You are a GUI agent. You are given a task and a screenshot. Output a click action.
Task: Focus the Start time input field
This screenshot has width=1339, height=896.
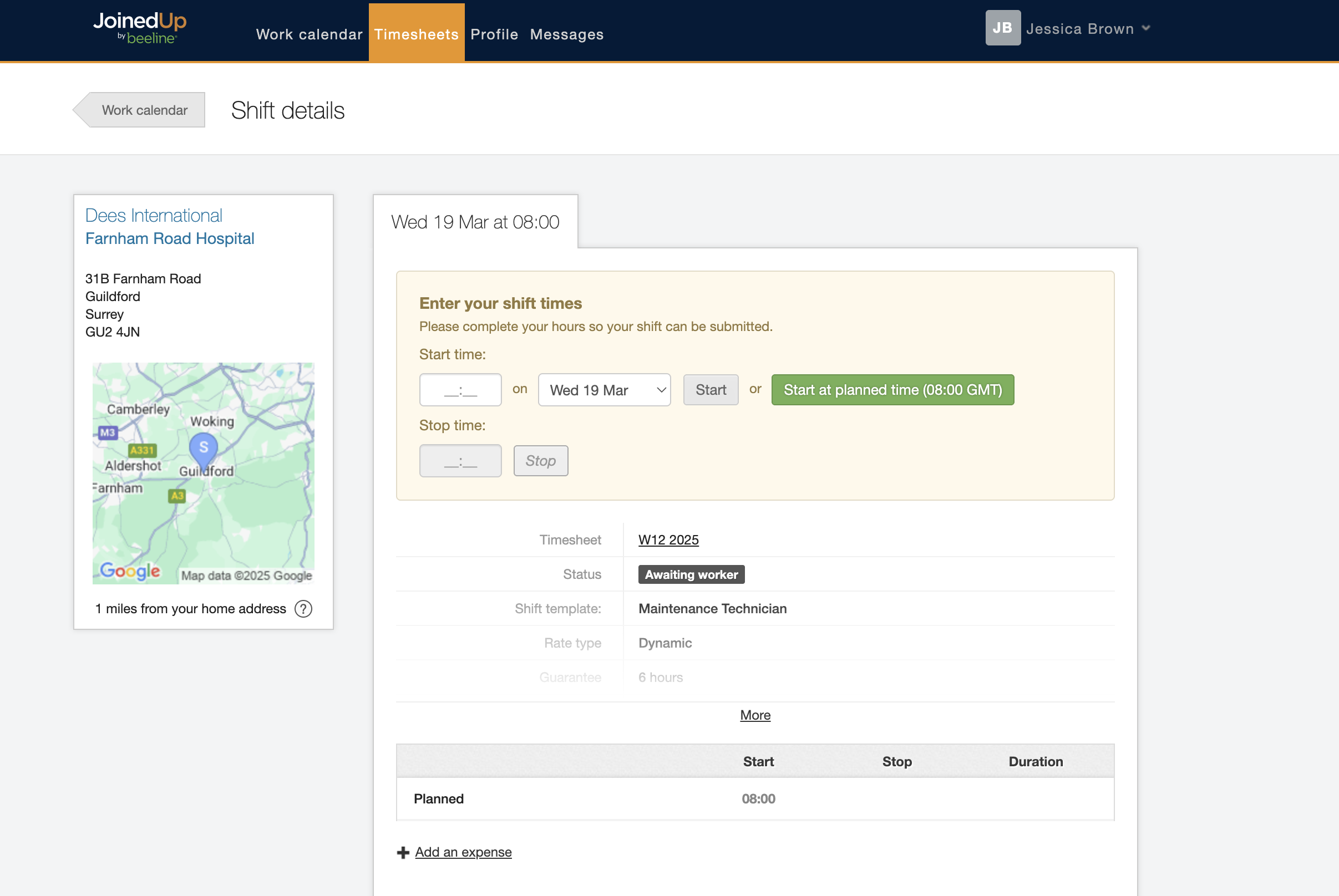460,390
